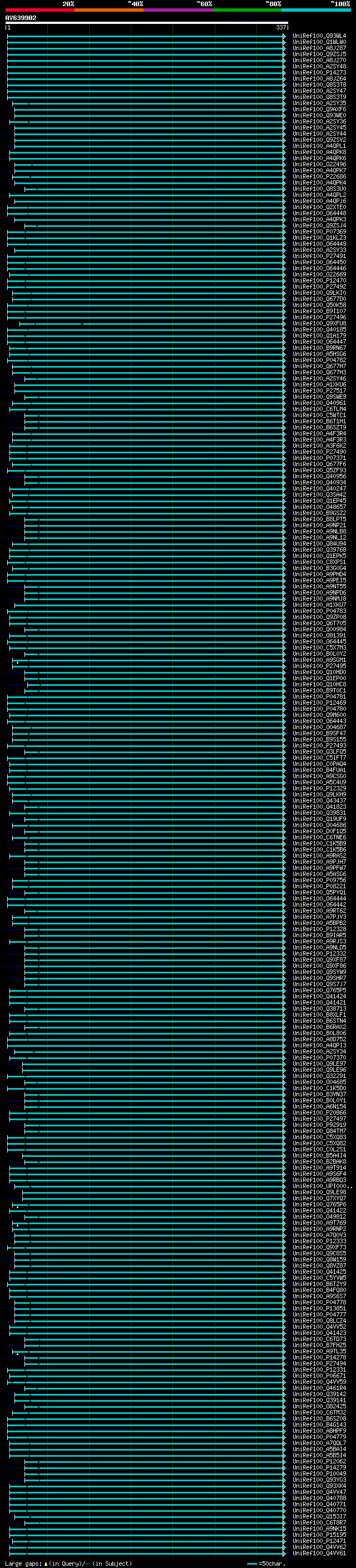
Task: Click the yellow large-gap triangle legend icon
Action: pyautogui.click(x=46, y=1563)
